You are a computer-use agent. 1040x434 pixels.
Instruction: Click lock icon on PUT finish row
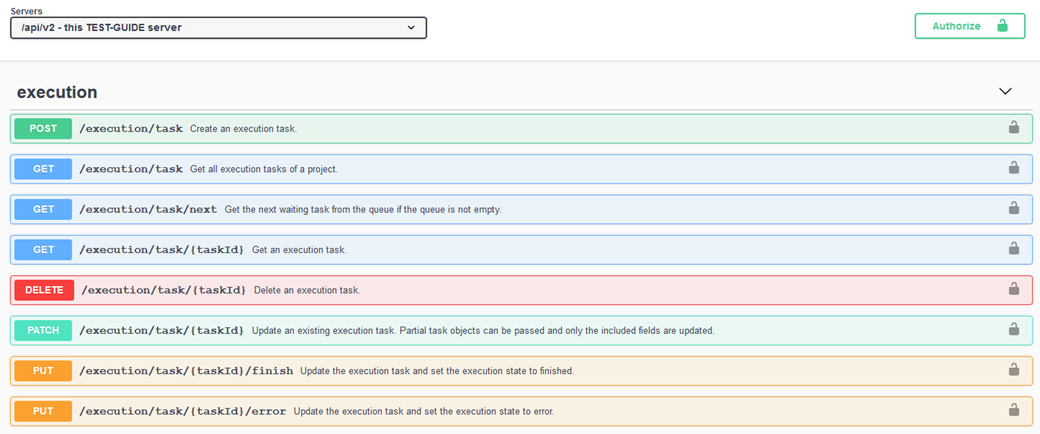click(x=1013, y=370)
